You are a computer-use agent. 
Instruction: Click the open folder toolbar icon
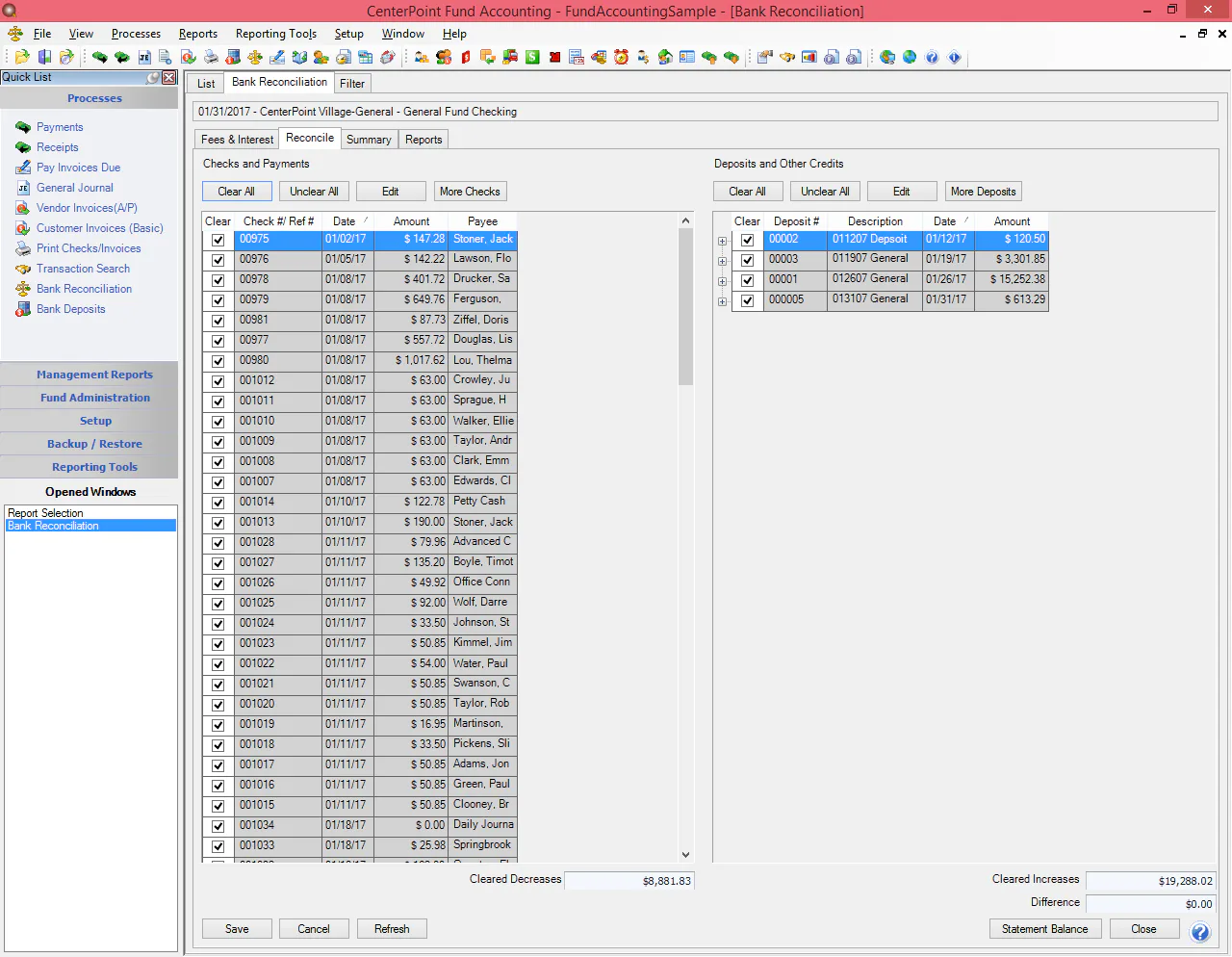click(x=22, y=58)
